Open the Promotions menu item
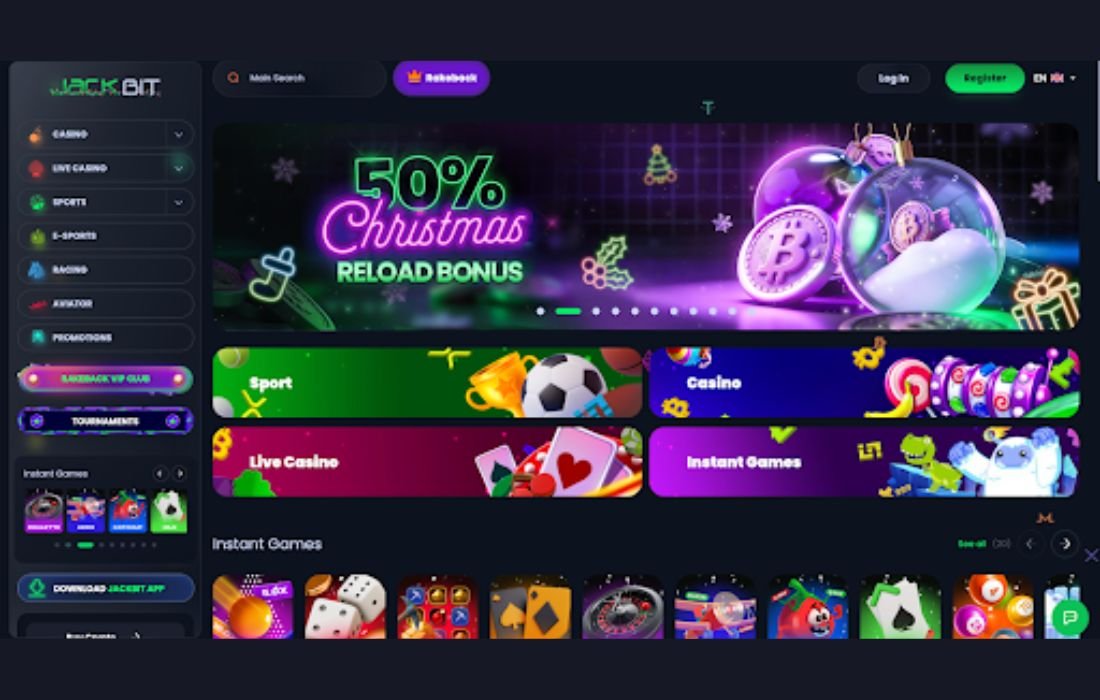Image resolution: width=1100 pixels, height=700 pixels. coord(105,337)
